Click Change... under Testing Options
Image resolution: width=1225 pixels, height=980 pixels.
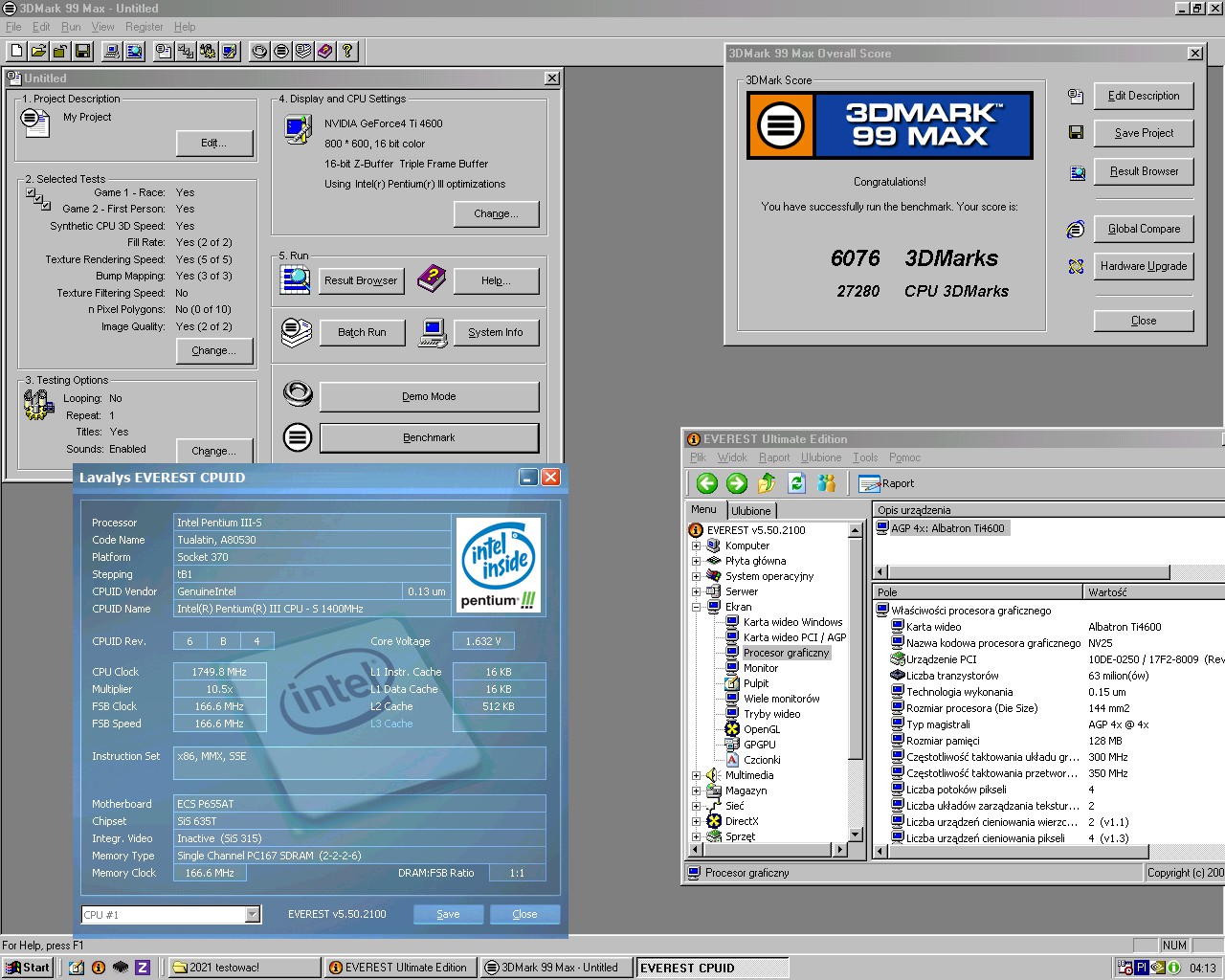pos(213,450)
